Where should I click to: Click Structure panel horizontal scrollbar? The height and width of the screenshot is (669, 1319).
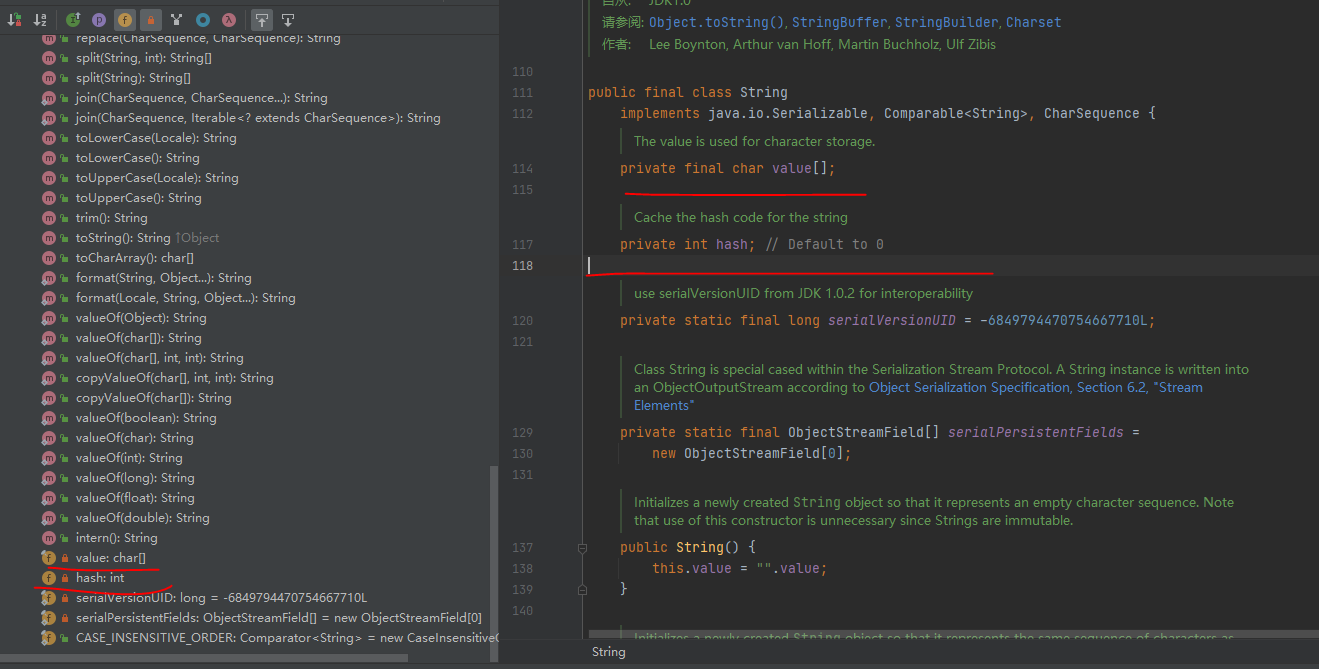204,658
